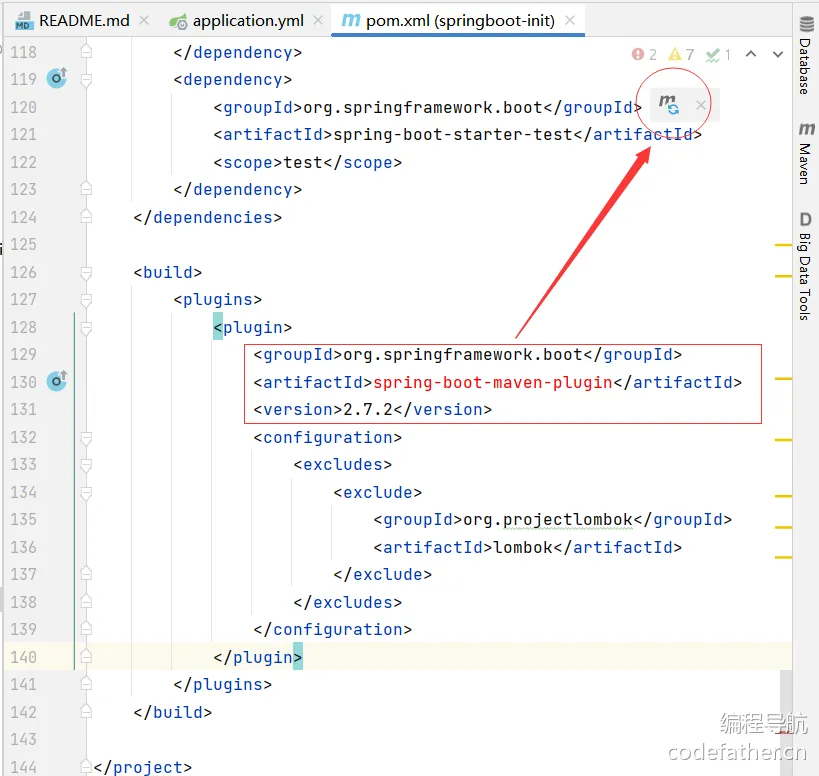This screenshot has height=776, width=819.
Task: Click org.springframework.boot on line 120
Action: click(x=423, y=108)
